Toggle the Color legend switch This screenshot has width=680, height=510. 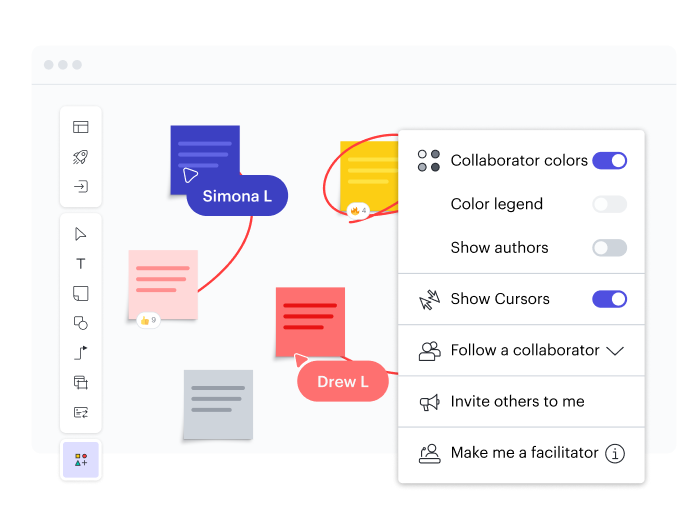pos(609,204)
